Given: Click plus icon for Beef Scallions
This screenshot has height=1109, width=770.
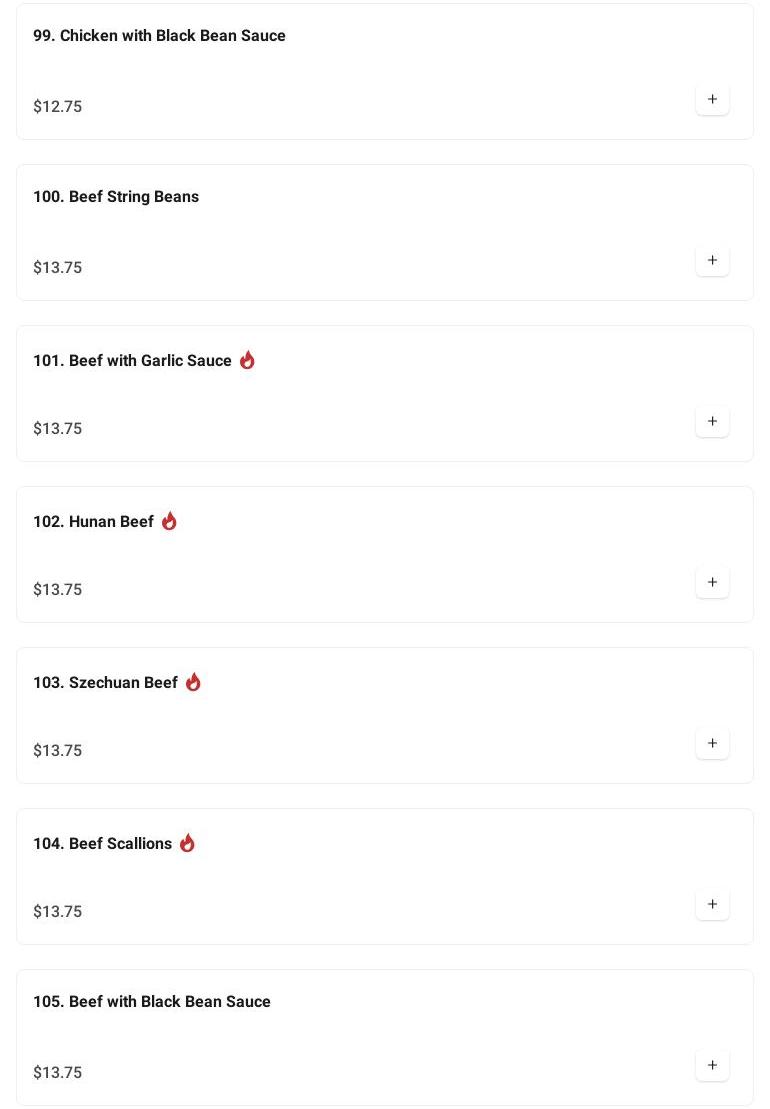Looking at the screenshot, I should [712, 905].
